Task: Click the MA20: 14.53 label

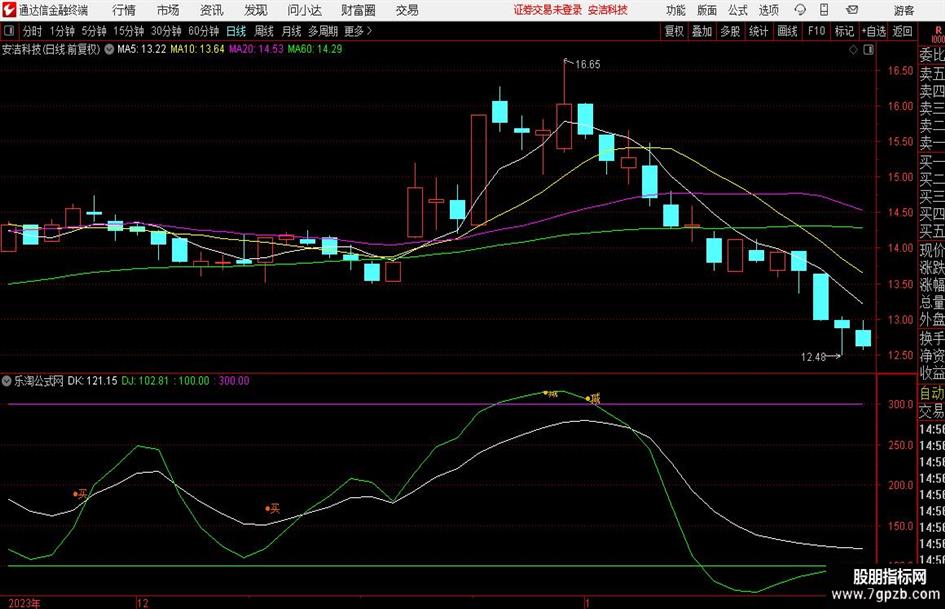Action: [256, 49]
